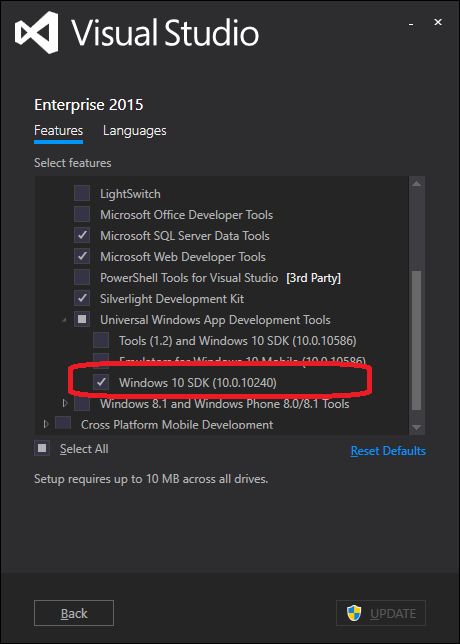The image size is (460, 644).
Task: Toggle Universal Windows App Development Tools checkbox
Action: pyautogui.click(x=82, y=319)
